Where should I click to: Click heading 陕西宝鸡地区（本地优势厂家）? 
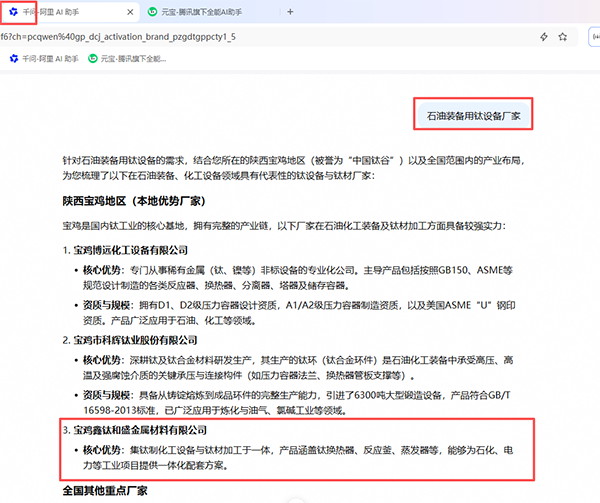(134, 201)
